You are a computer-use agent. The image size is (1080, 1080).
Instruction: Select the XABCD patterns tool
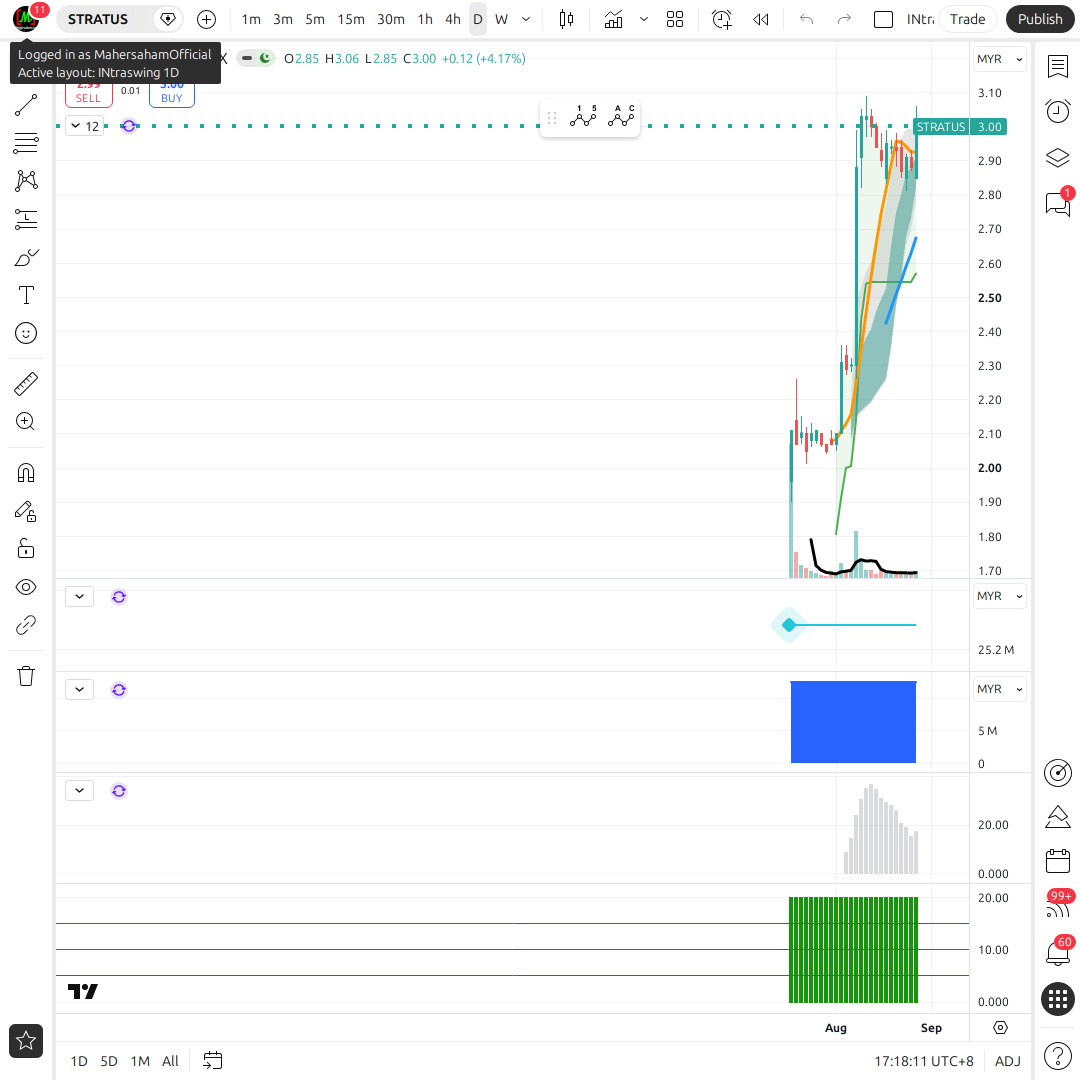(26, 180)
